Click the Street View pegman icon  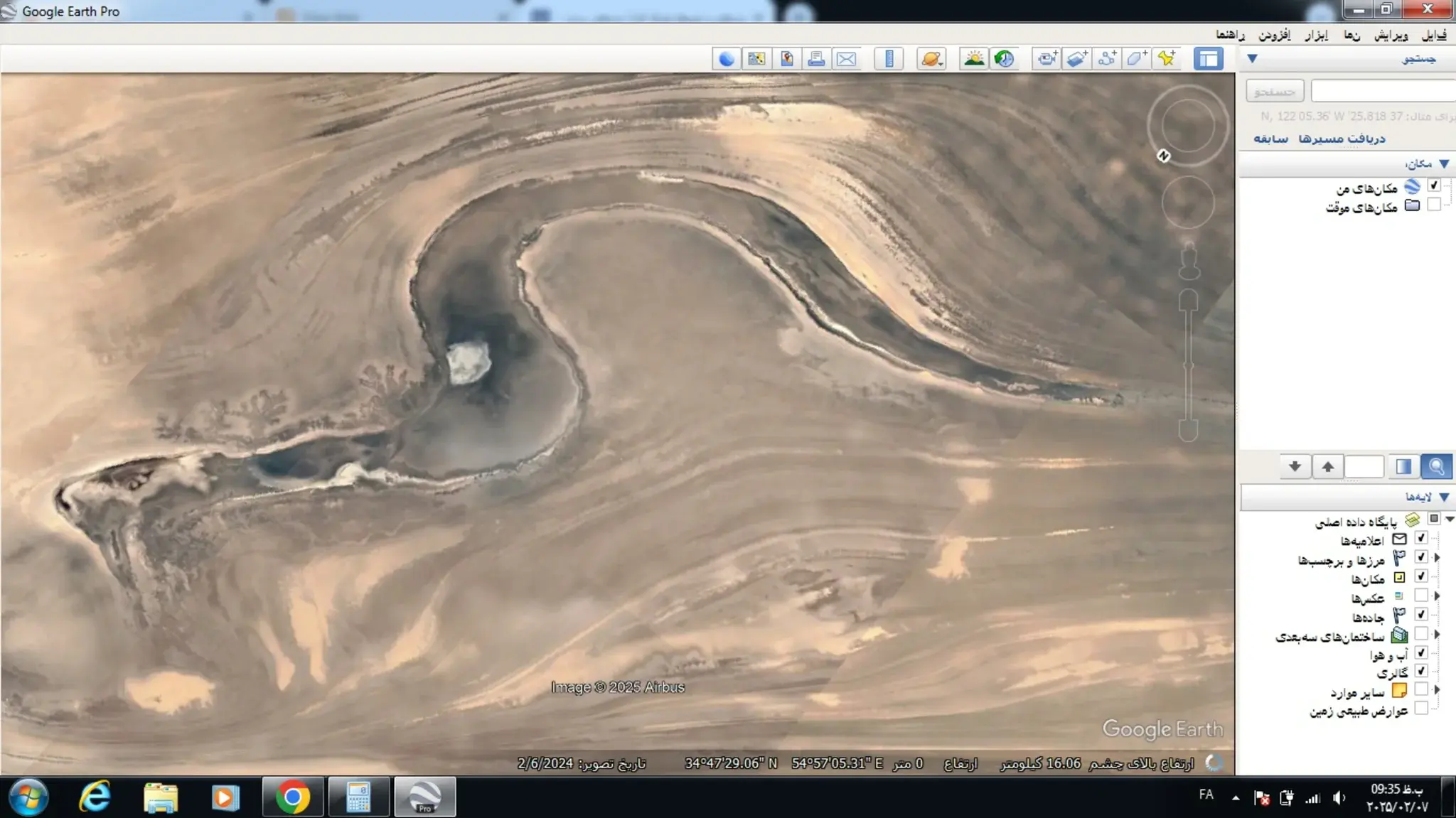coord(1189,261)
